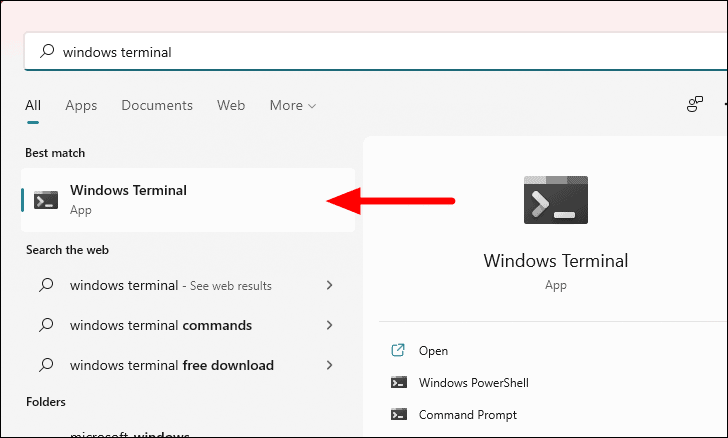This screenshot has height=438, width=728.
Task: Expand the More dropdown filter
Action: tap(293, 105)
